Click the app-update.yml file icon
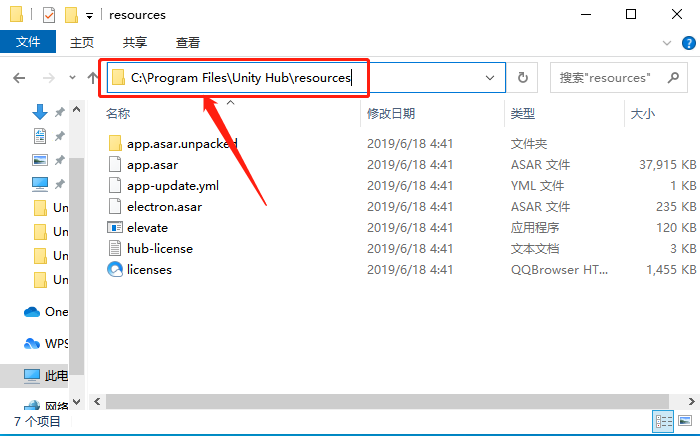The width and height of the screenshot is (700, 436). pos(115,185)
